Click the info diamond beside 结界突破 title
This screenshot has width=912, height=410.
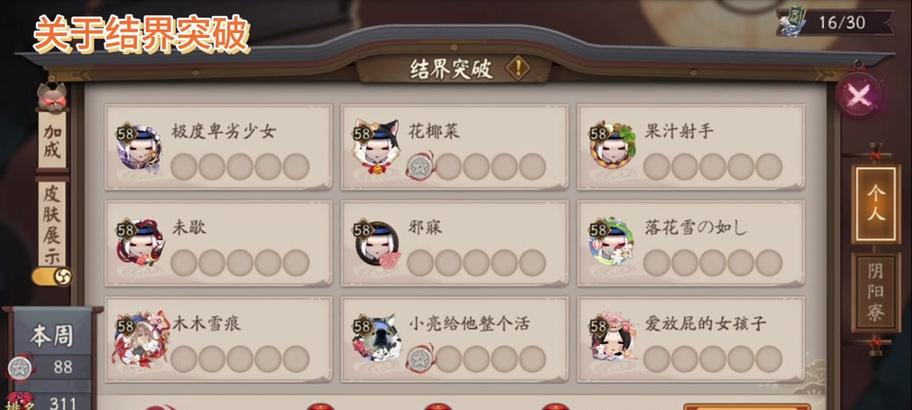[517, 68]
